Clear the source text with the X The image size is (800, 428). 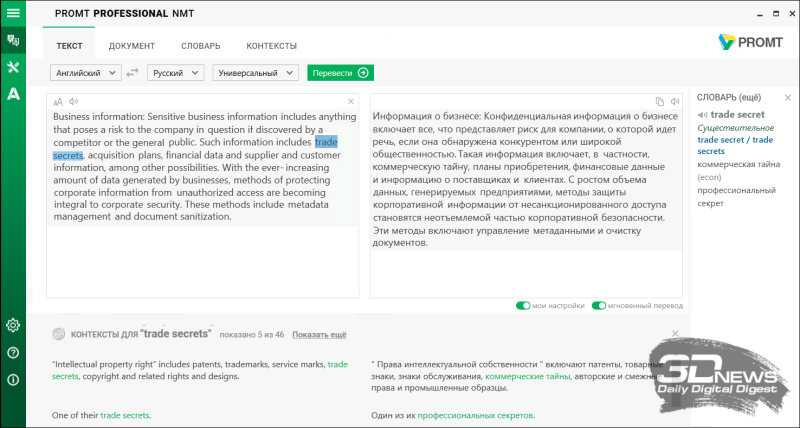(350, 101)
